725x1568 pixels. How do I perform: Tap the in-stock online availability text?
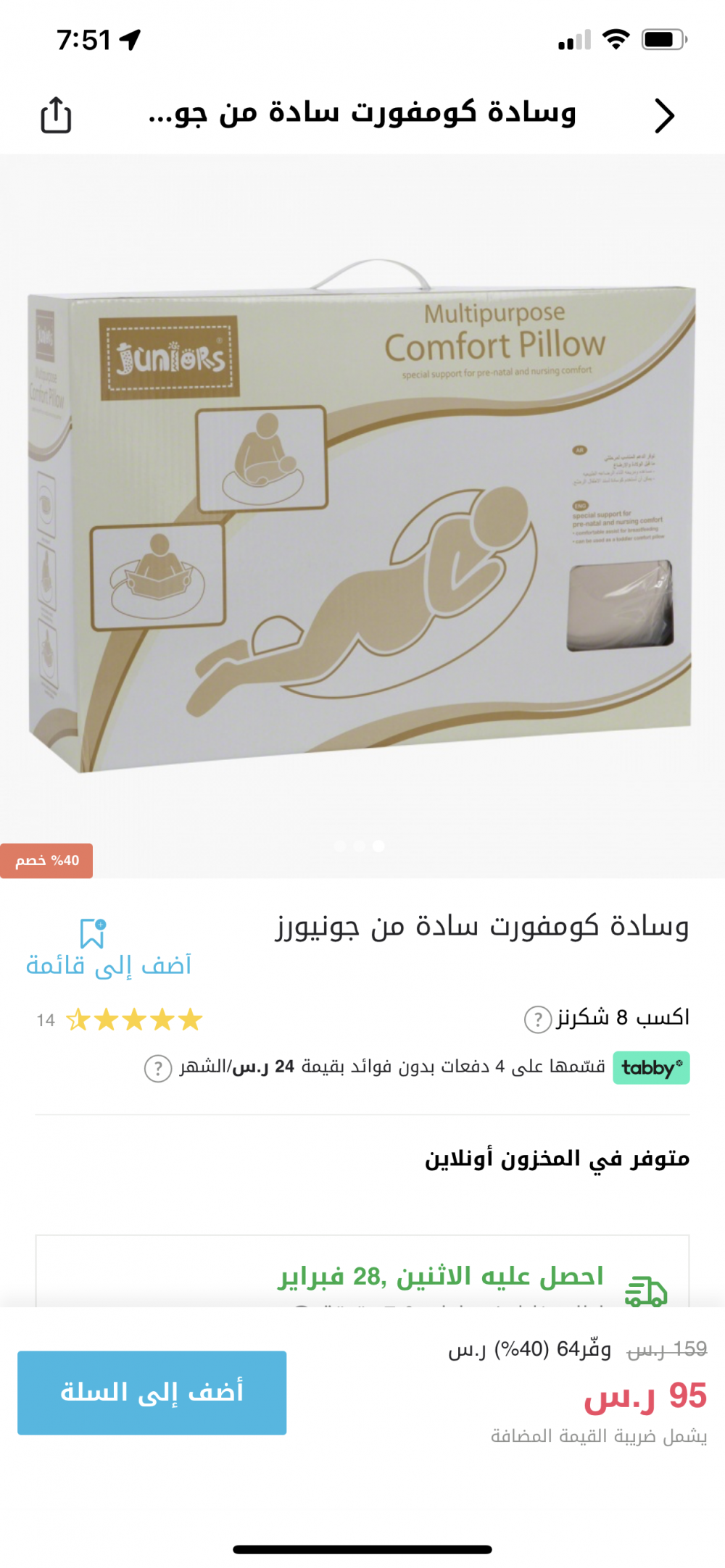557,1159
